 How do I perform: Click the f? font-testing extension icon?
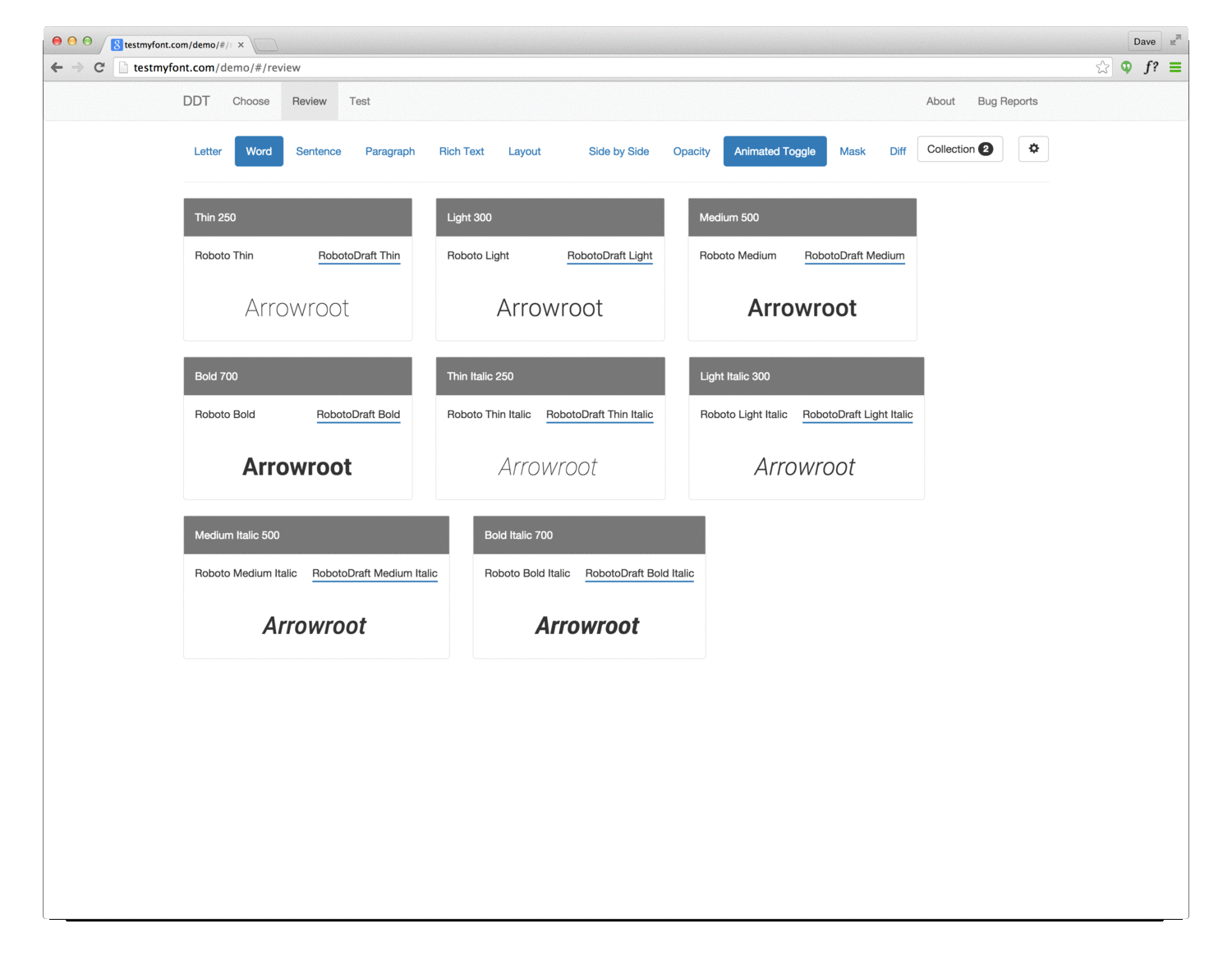pos(1151,67)
